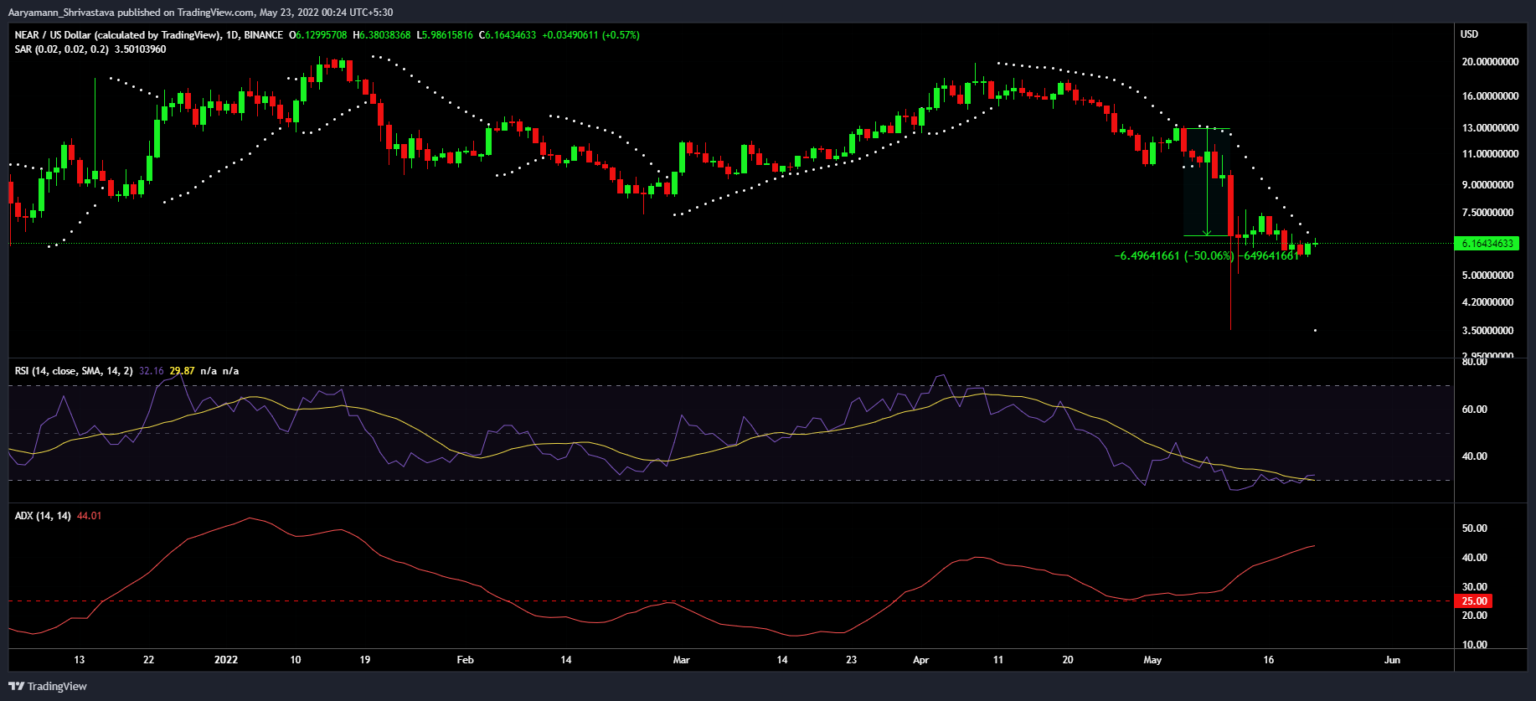Click the 80.00 label on the RSI axis

tap(1476, 362)
